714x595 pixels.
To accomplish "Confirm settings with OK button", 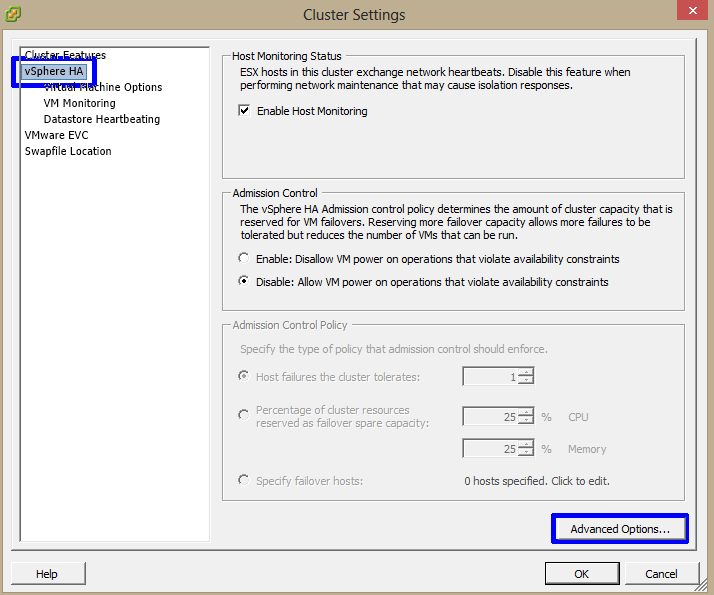I will tap(581, 574).
